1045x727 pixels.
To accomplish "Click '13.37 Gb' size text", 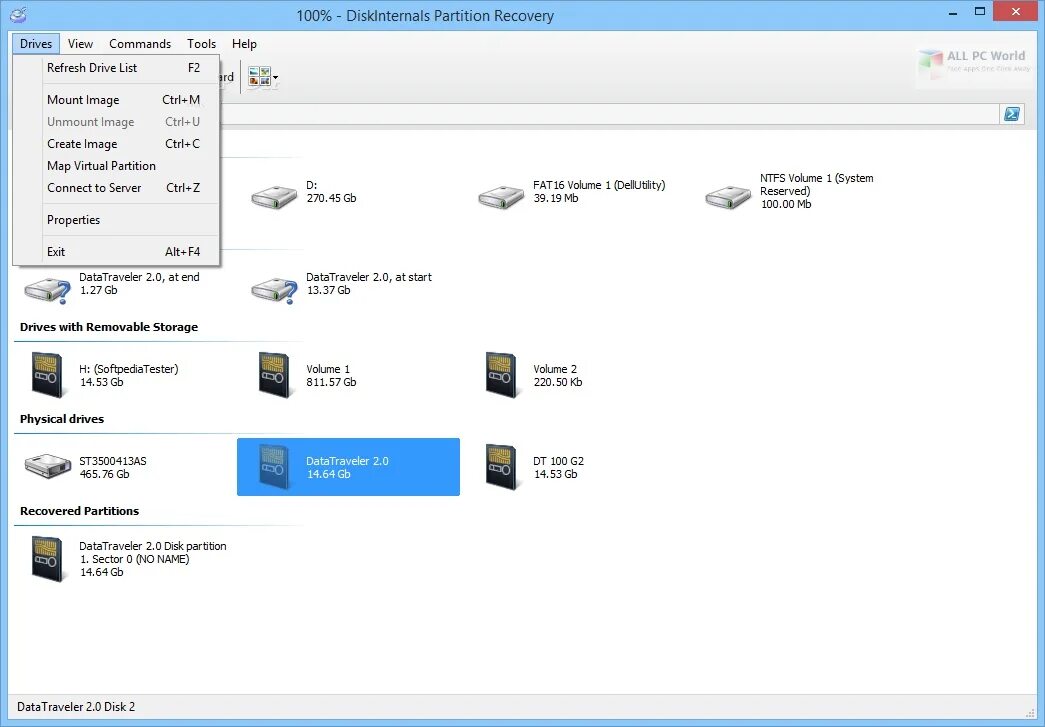I will (x=329, y=291).
